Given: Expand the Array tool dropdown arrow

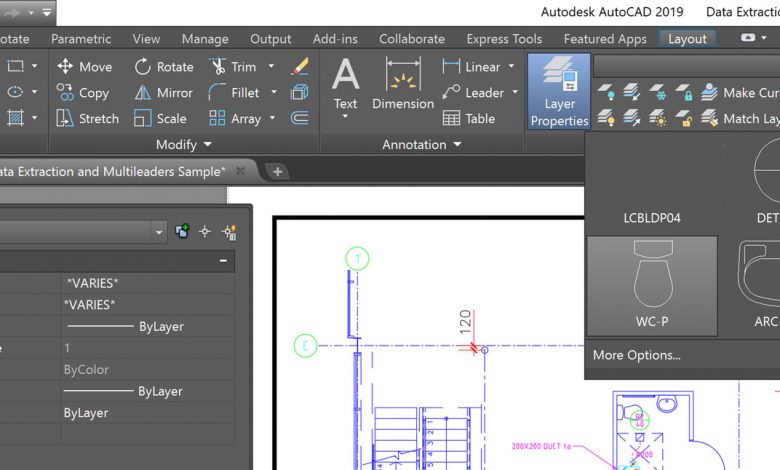Looking at the screenshot, I should pyautogui.click(x=271, y=119).
